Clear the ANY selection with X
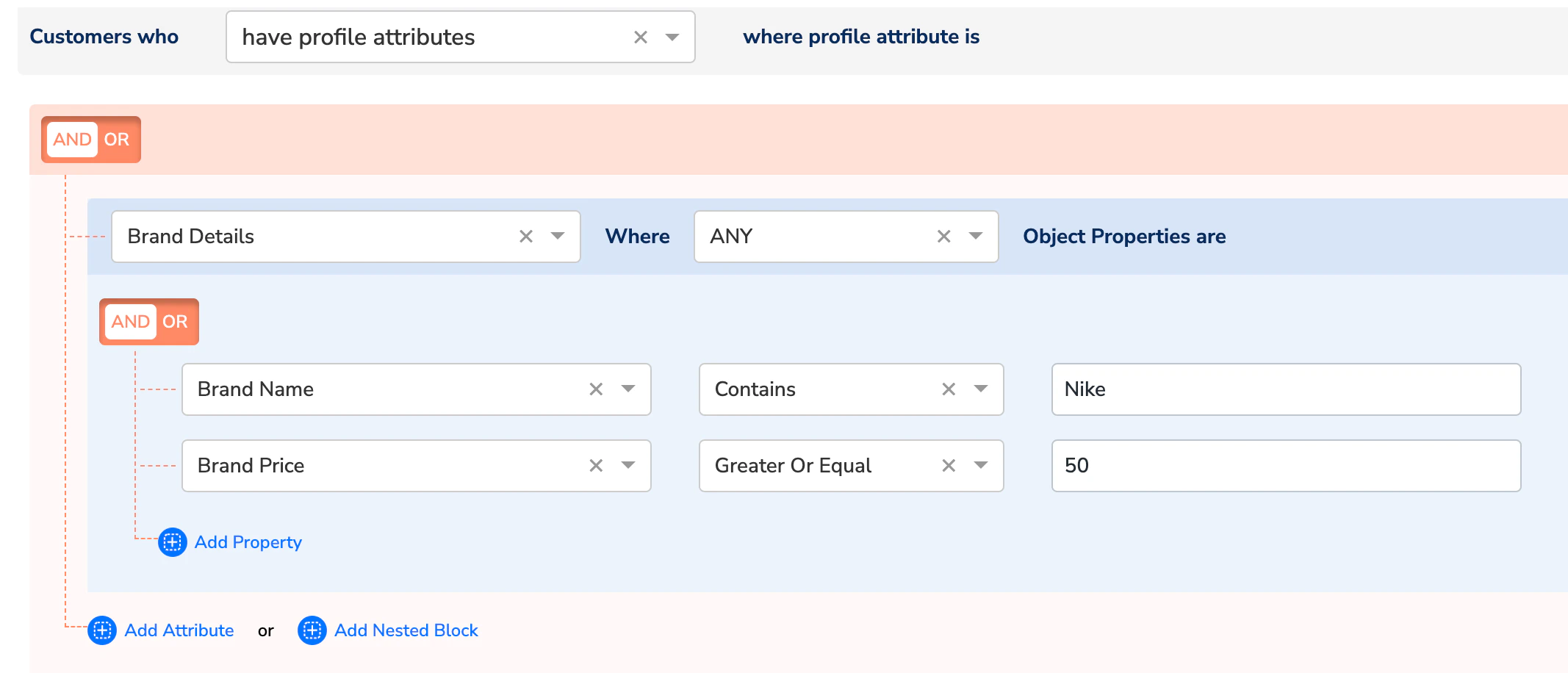The image size is (1568, 673). point(943,237)
